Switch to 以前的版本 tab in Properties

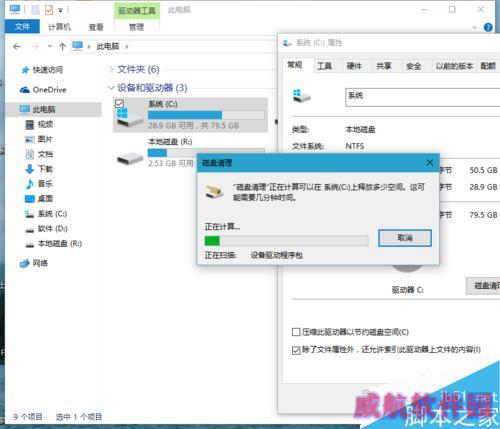pyautogui.click(x=454, y=66)
